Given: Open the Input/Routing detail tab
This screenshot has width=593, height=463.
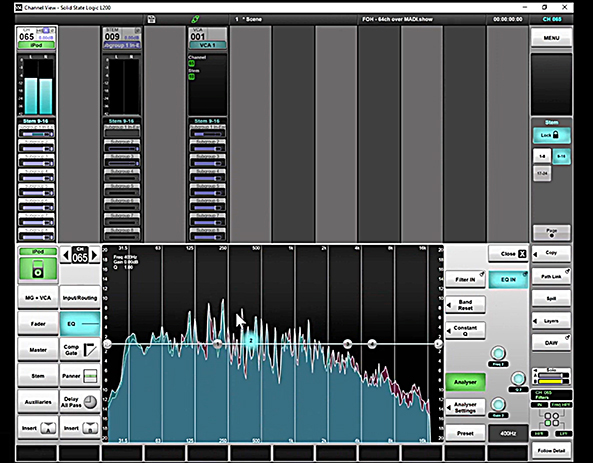Looking at the screenshot, I should point(80,298).
